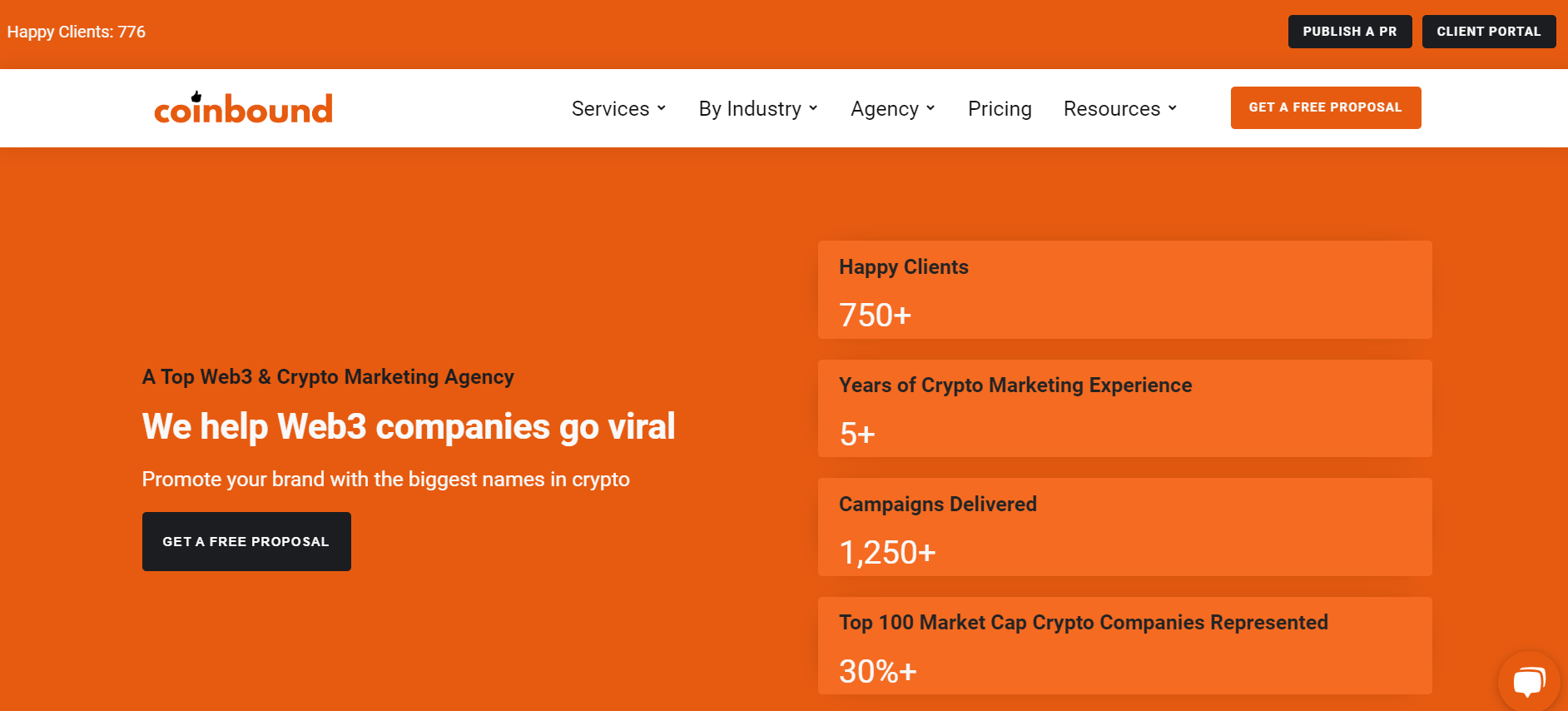Select the Campaigns Delivered 1,250+ card
1568x711 pixels.
1125,527
